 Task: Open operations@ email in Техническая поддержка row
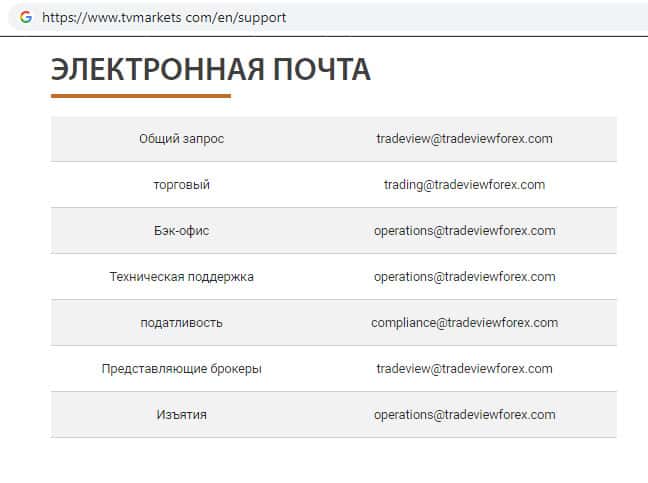[465, 277]
